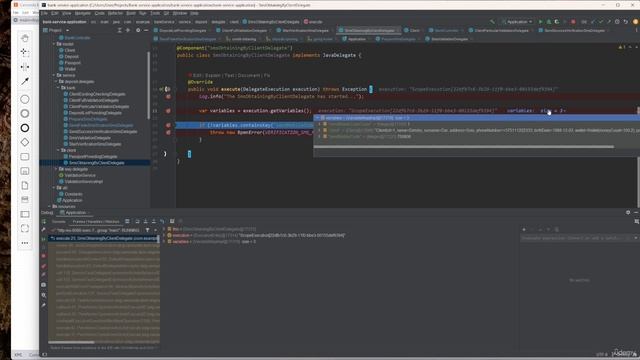The height and width of the screenshot is (360, 640).
Task: Click the Debug bug icon in toolbar
Action: tap(549, 22)
